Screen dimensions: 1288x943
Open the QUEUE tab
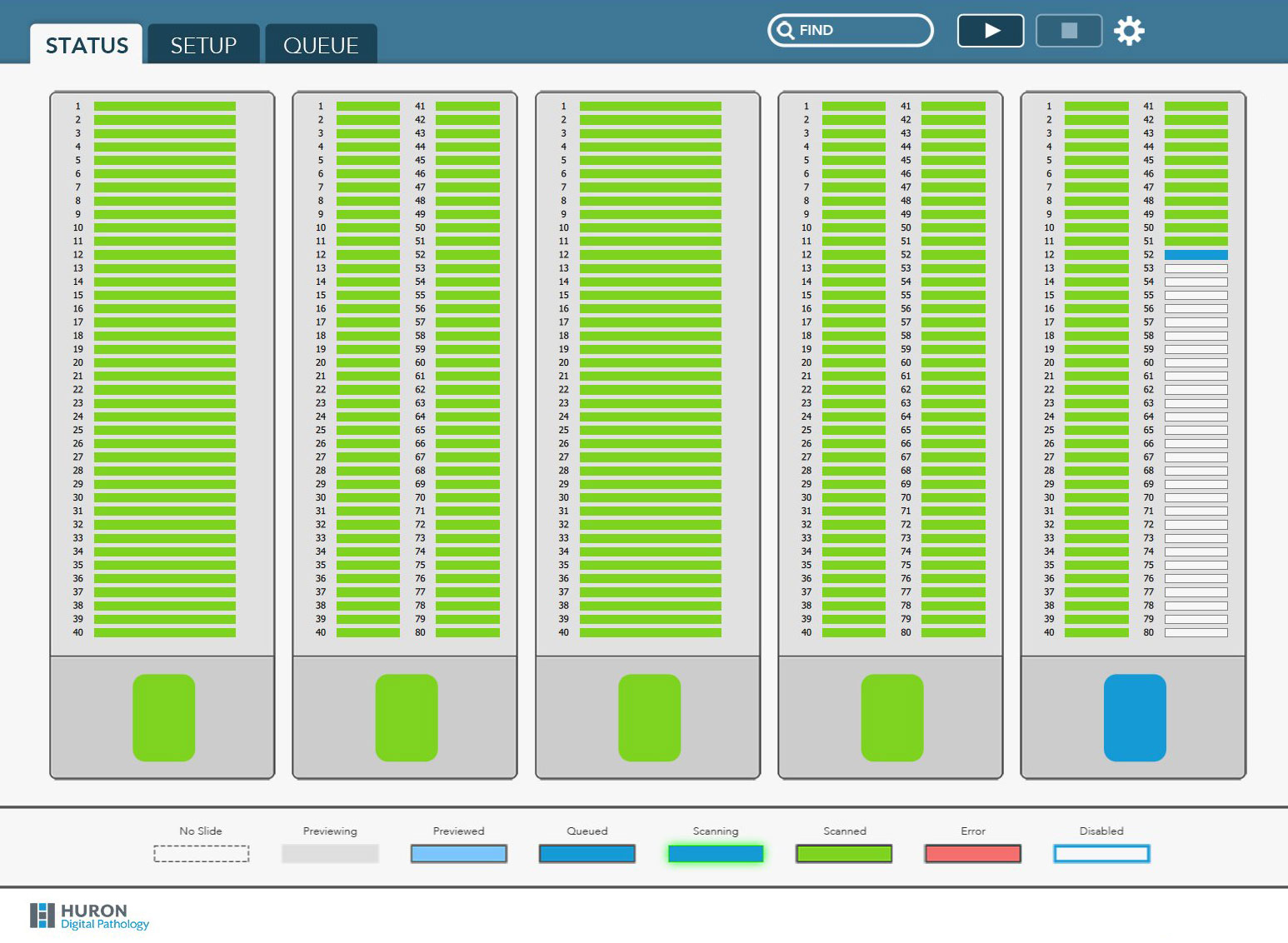coord(321,45)
